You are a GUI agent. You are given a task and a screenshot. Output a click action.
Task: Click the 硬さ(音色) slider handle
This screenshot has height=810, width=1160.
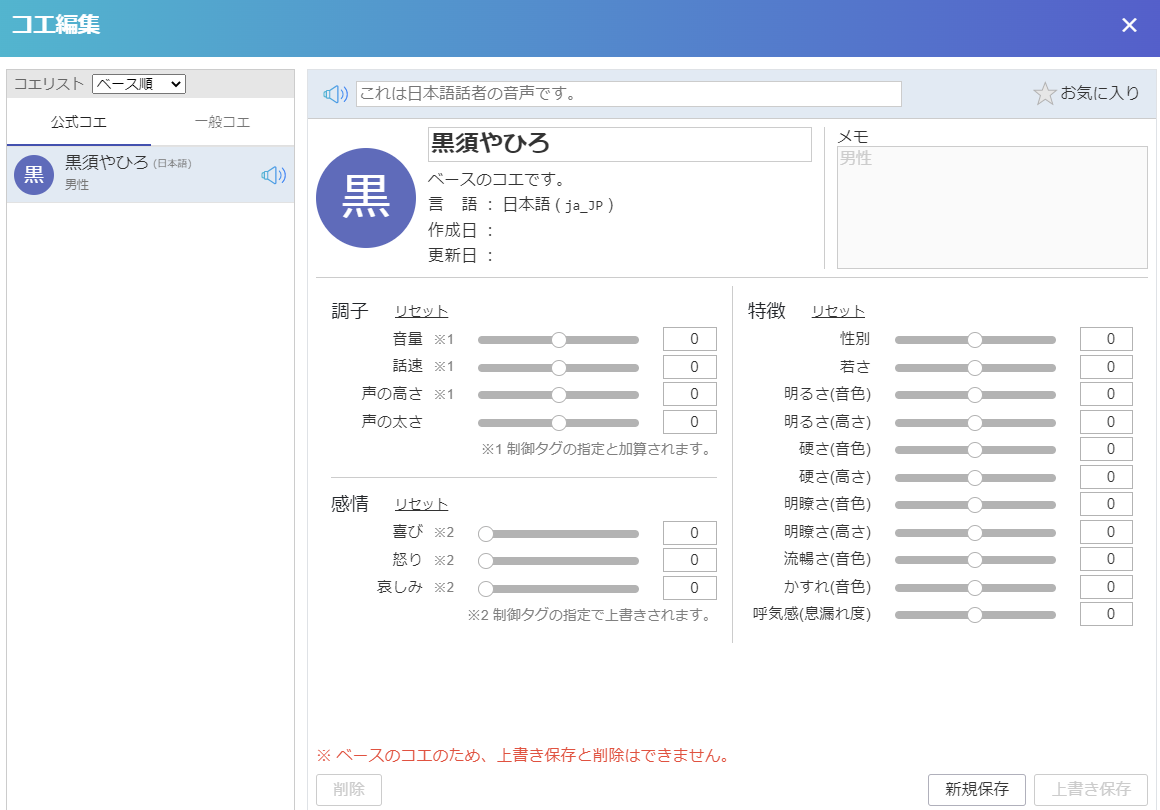click(x=975, y=450)
